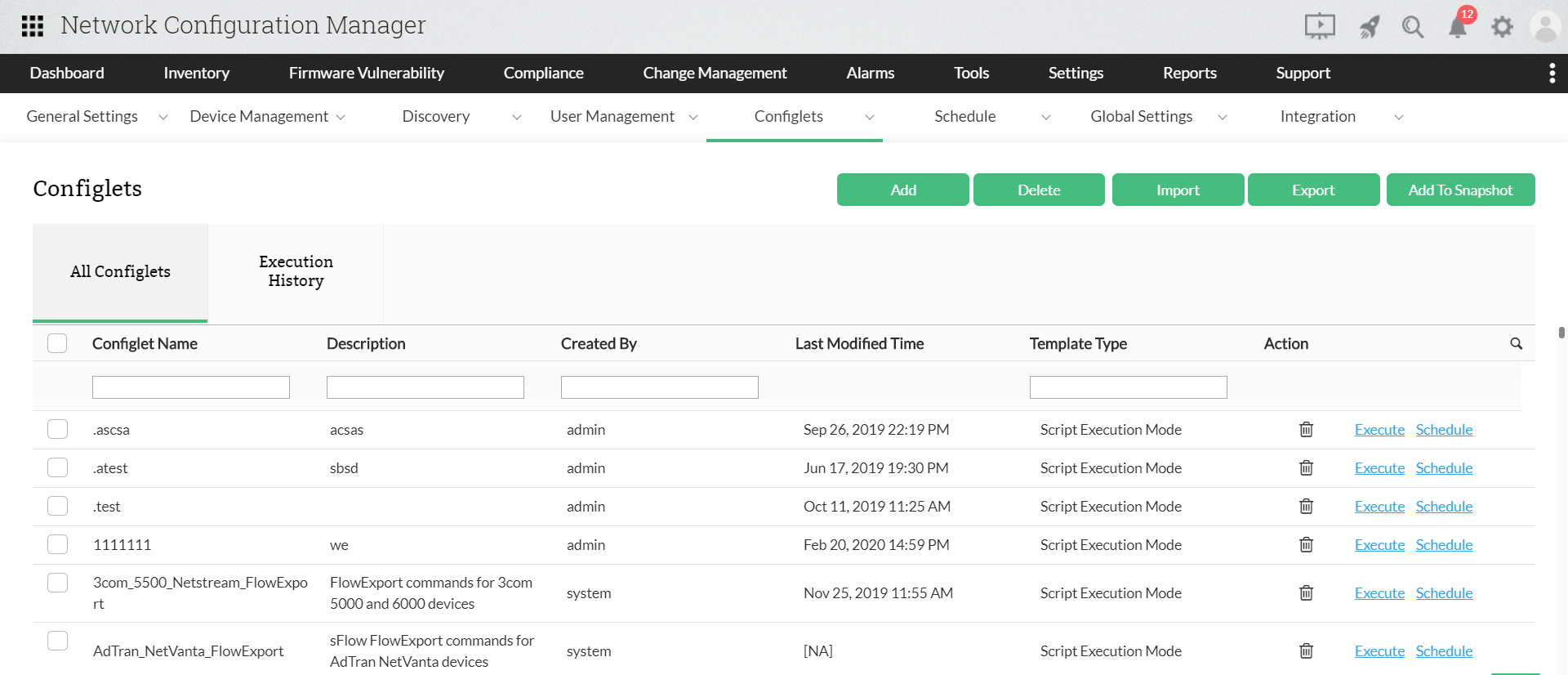The width and height of the screenshot is (1568, 675).
Task: Click the Add configlet button
Action: (x=903, y=190)
